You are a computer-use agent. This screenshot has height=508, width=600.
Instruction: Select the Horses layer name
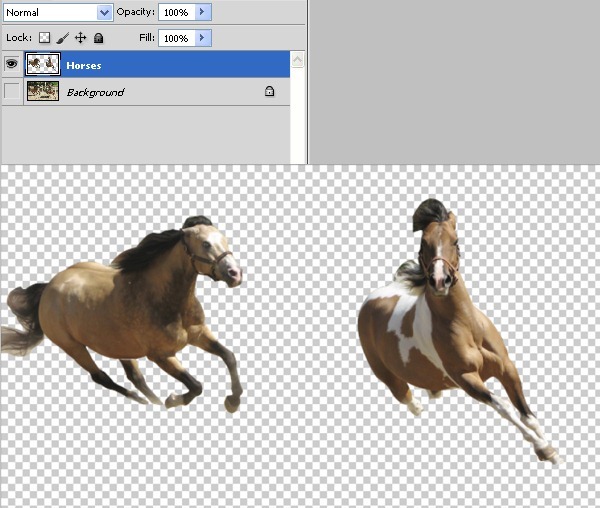tap(84, 65)
